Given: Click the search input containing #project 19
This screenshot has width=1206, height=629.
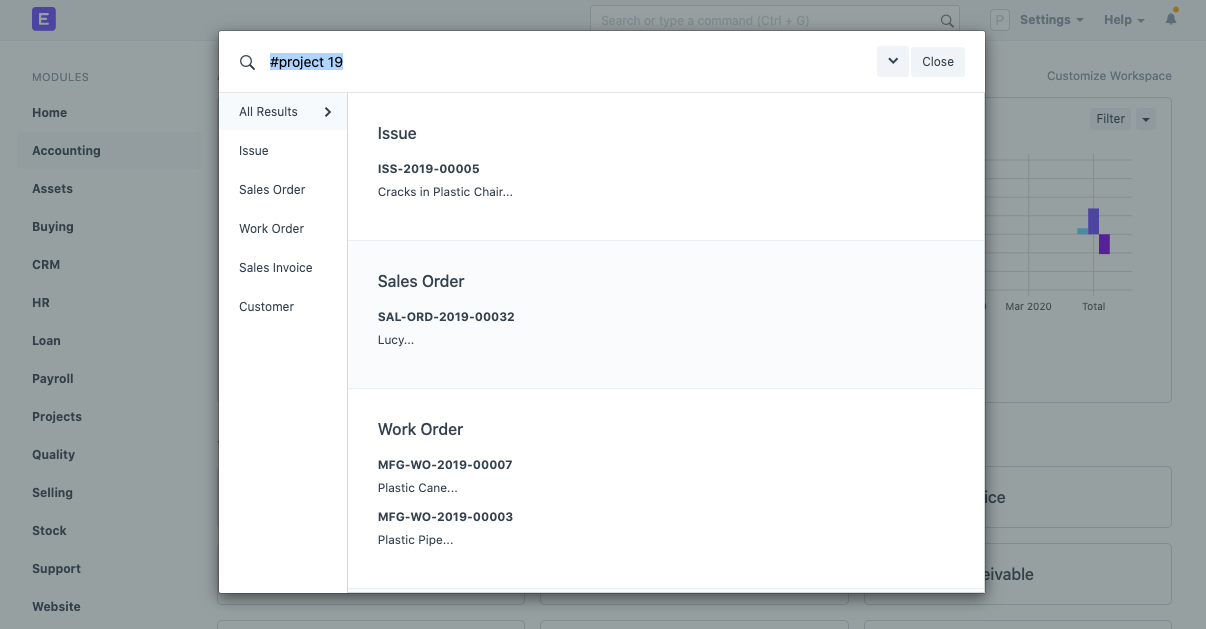Looking at the screenshot, I should pyautogui.click(x=307, y=61).
